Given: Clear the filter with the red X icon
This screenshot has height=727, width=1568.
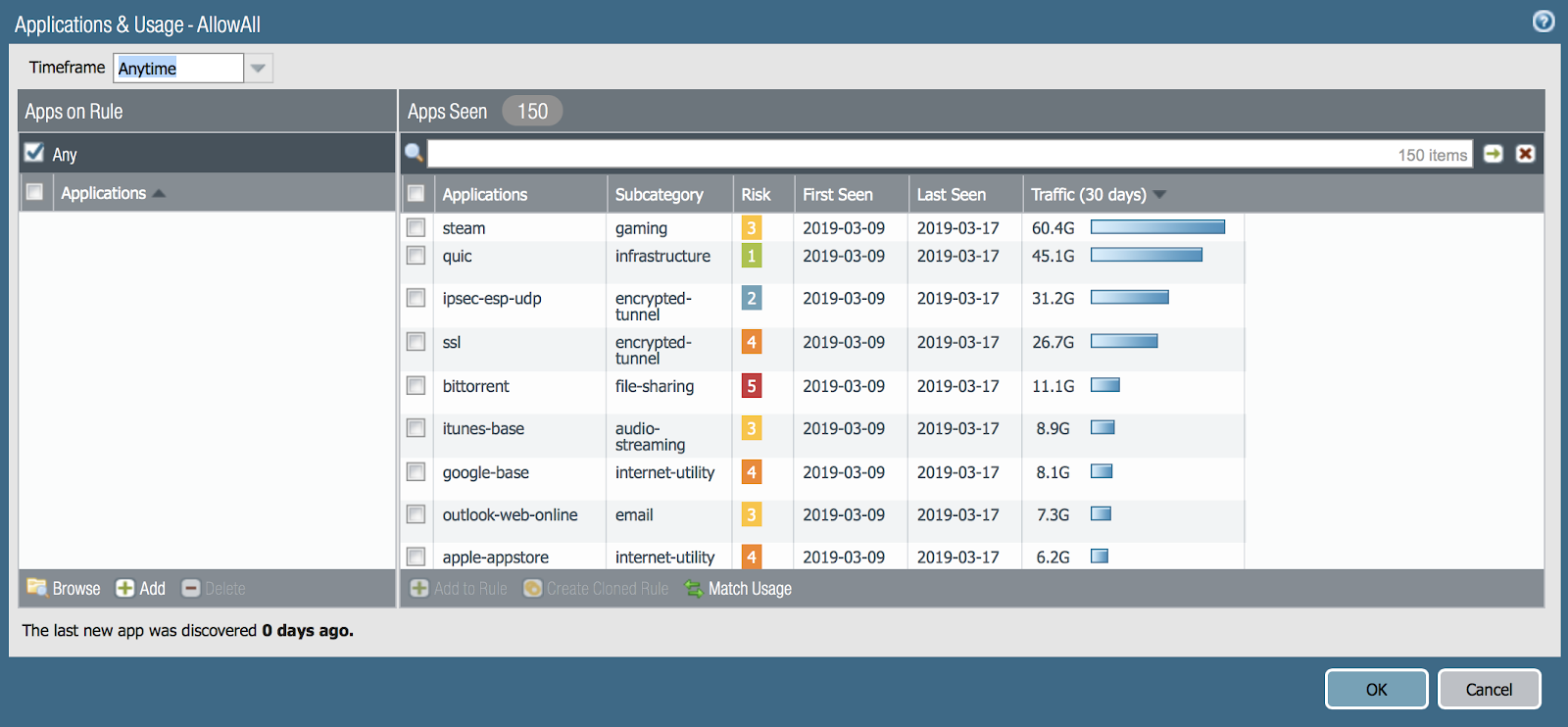Looking at the screenshot, I should coord(1525,154).
